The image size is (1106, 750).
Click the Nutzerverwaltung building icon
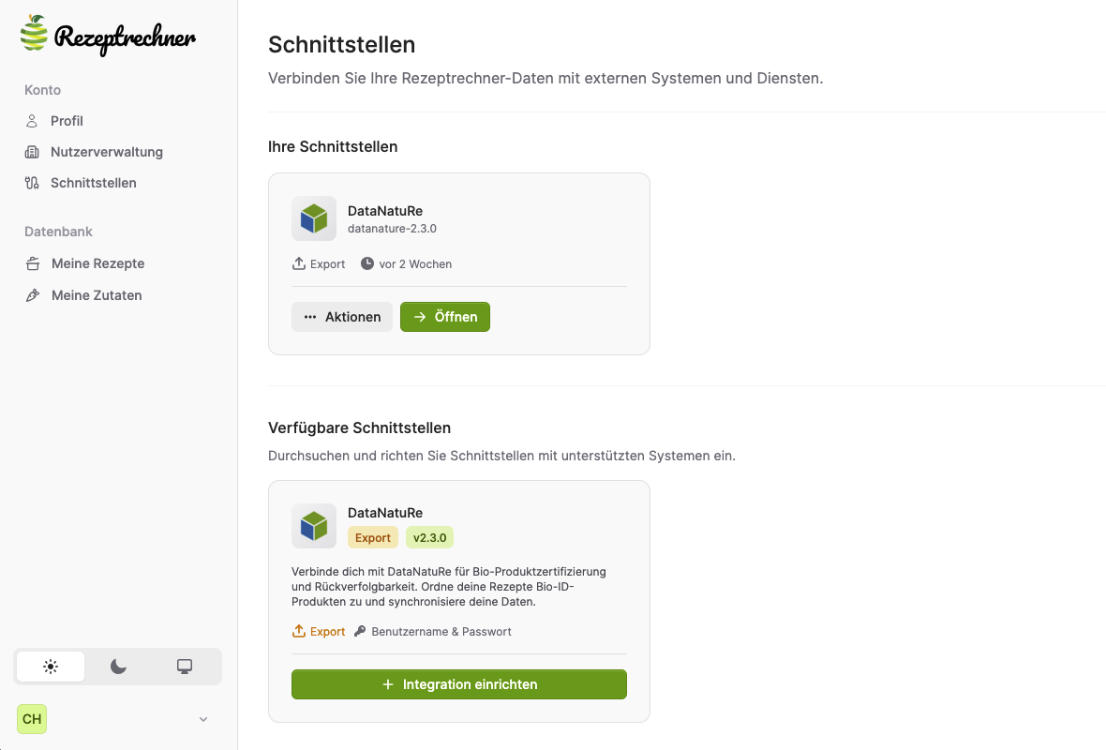[32, 151]
